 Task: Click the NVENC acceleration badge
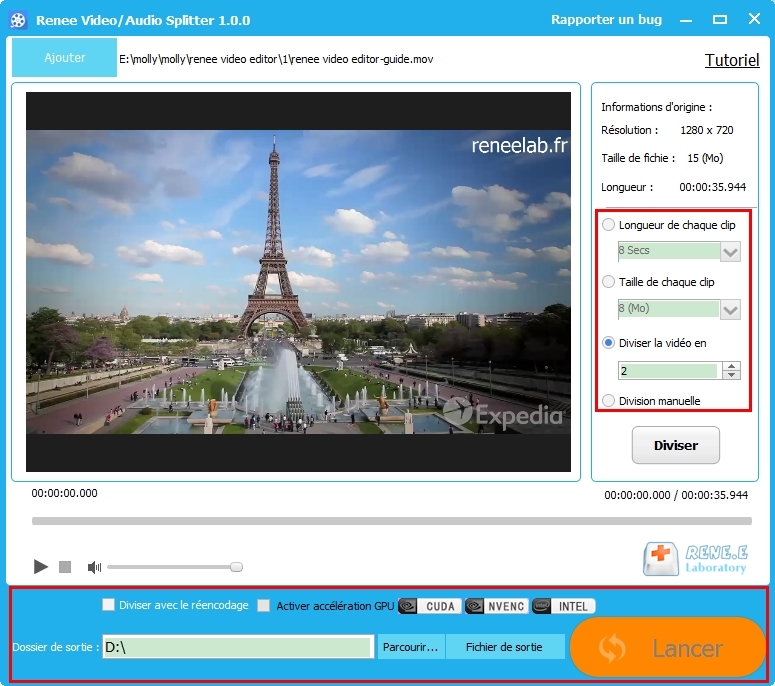tap(496, 606)
